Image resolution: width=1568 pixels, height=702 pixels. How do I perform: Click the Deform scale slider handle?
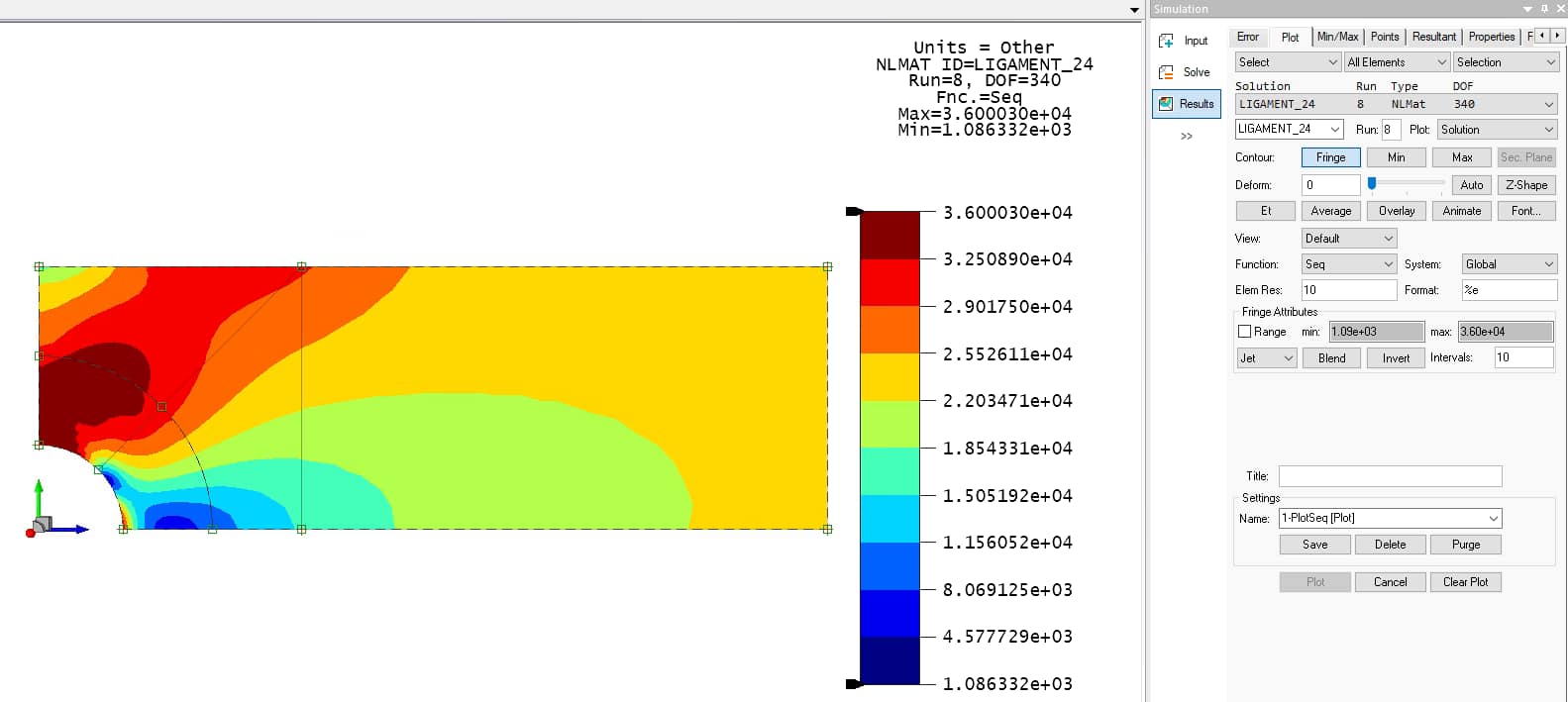pos(1372,184)
